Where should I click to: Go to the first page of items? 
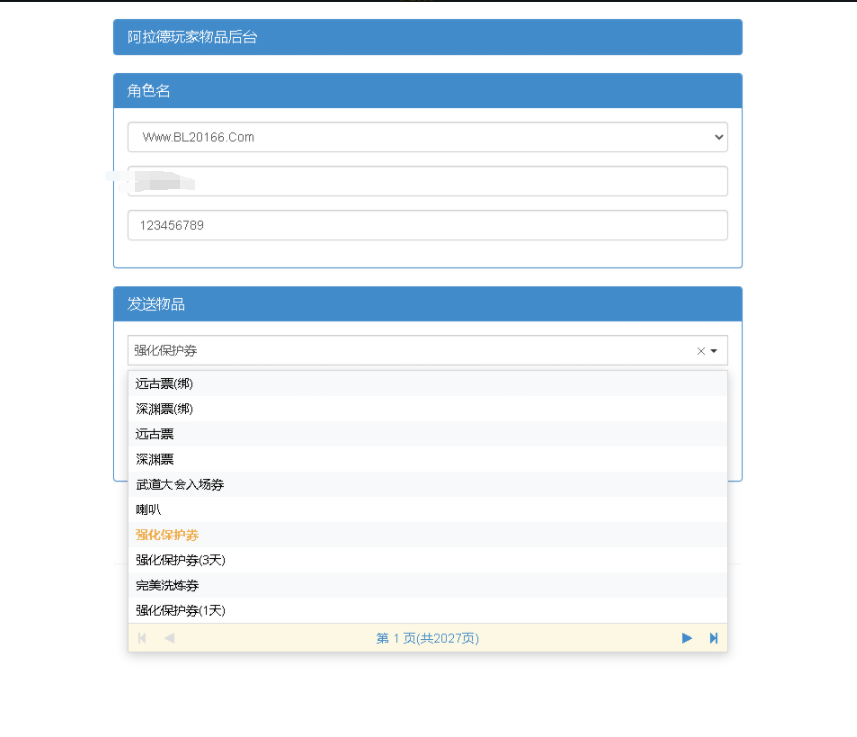point(142,638)
